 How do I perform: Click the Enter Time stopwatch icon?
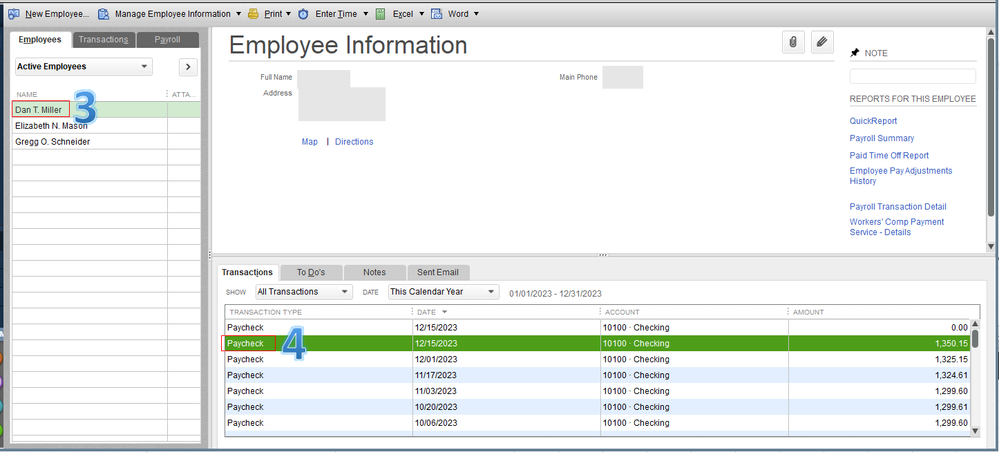[304, 13]
